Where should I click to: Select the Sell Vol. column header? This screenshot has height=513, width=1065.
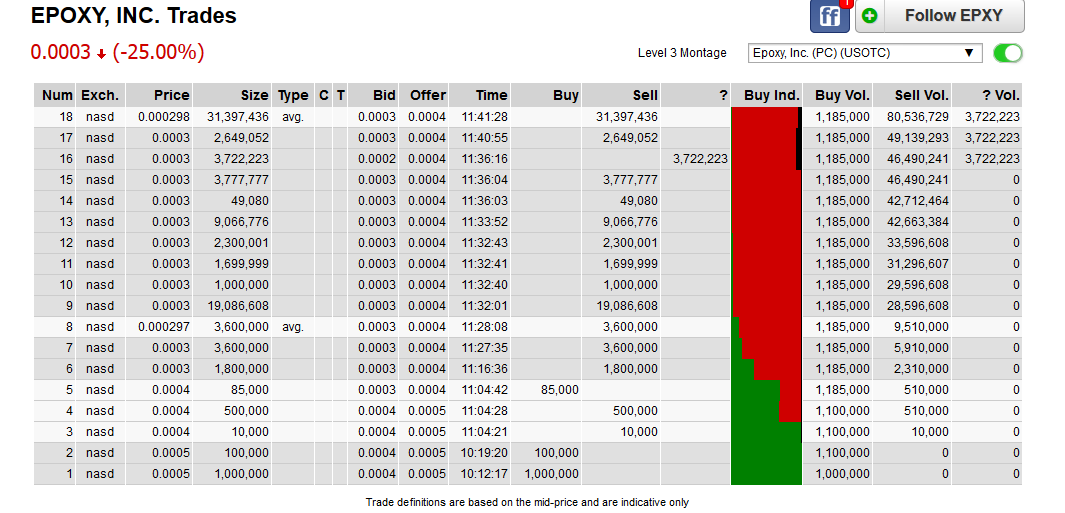click(921, 95)
